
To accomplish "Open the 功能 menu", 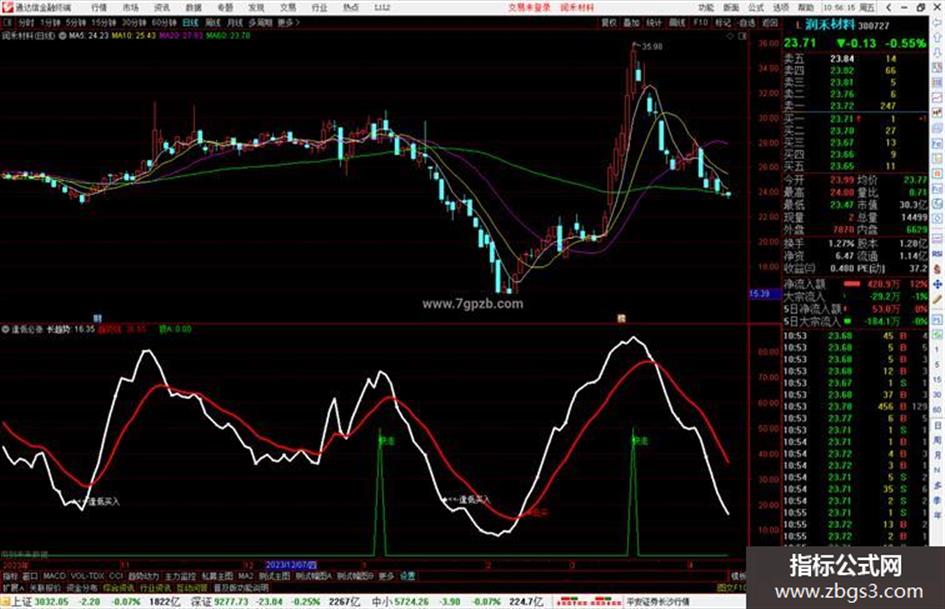I will click(706, 8).
